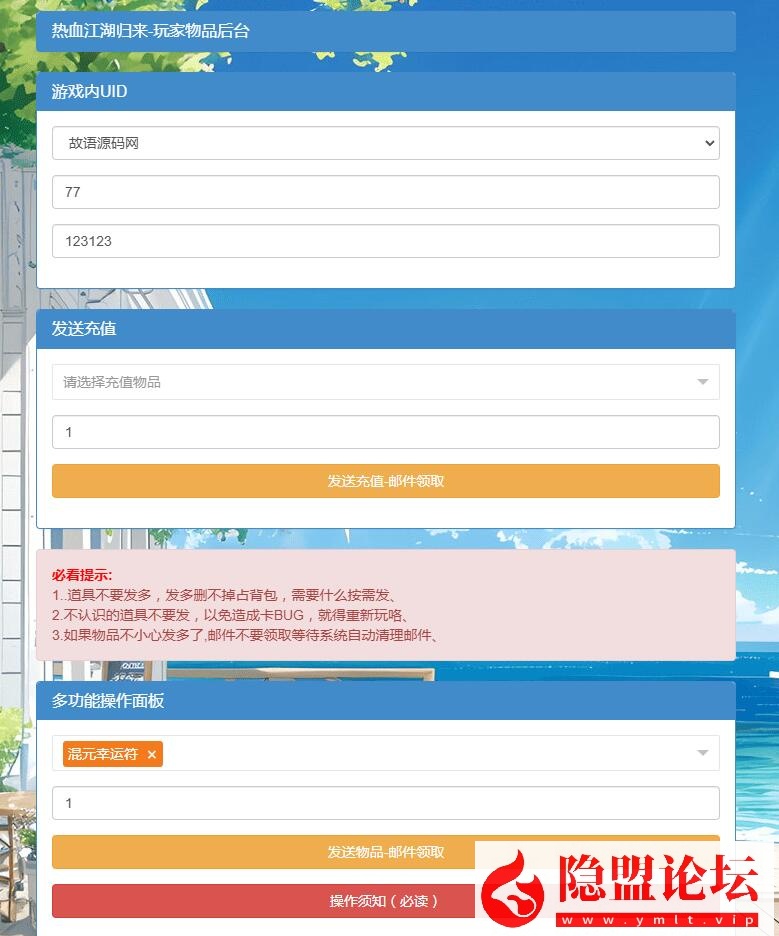This screenshot has height=936, width=779.
Task: Click the 混元幸运符 tag label
Action: [x=103, y=754]
